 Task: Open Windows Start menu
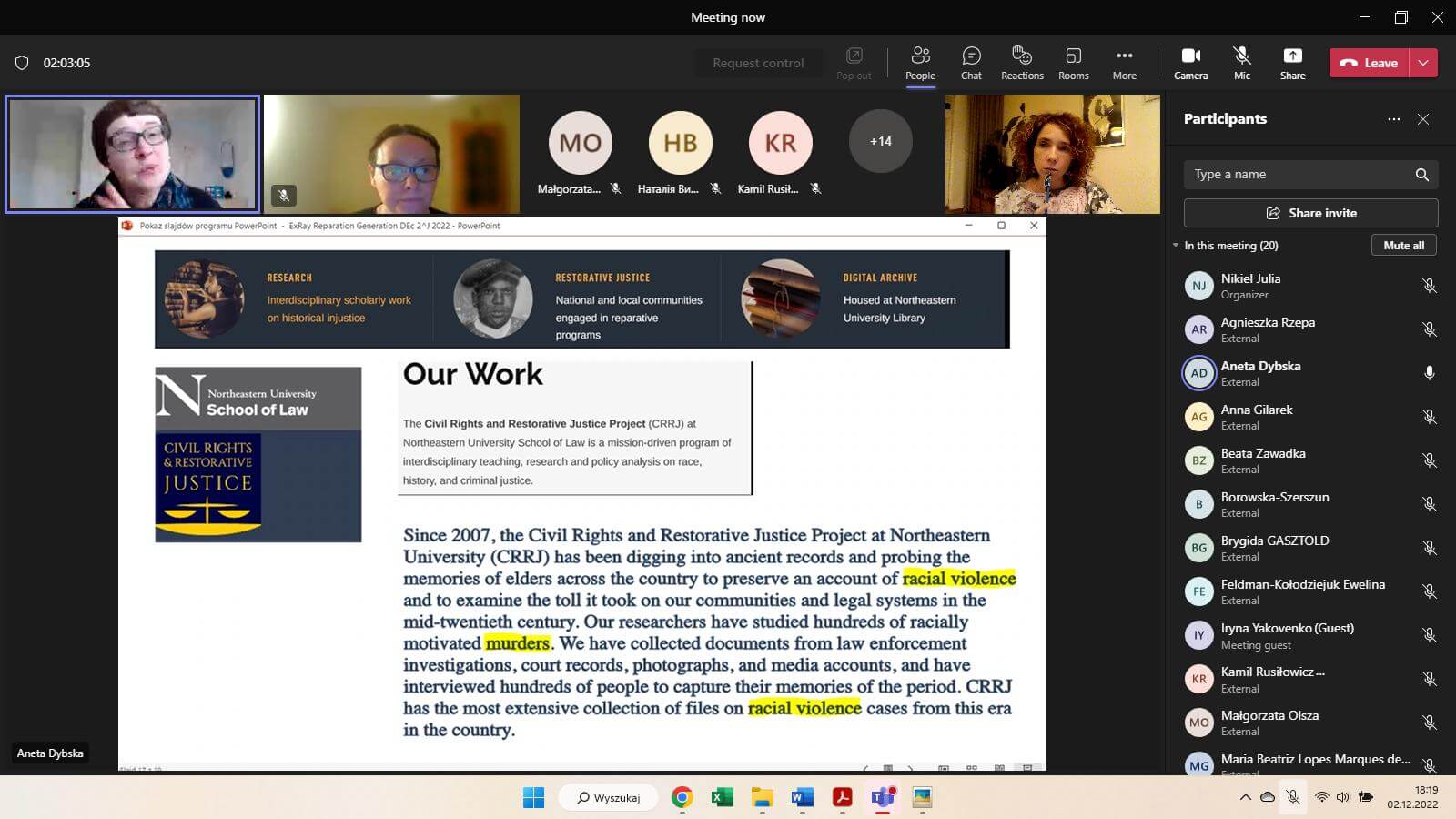click(533, 797)
